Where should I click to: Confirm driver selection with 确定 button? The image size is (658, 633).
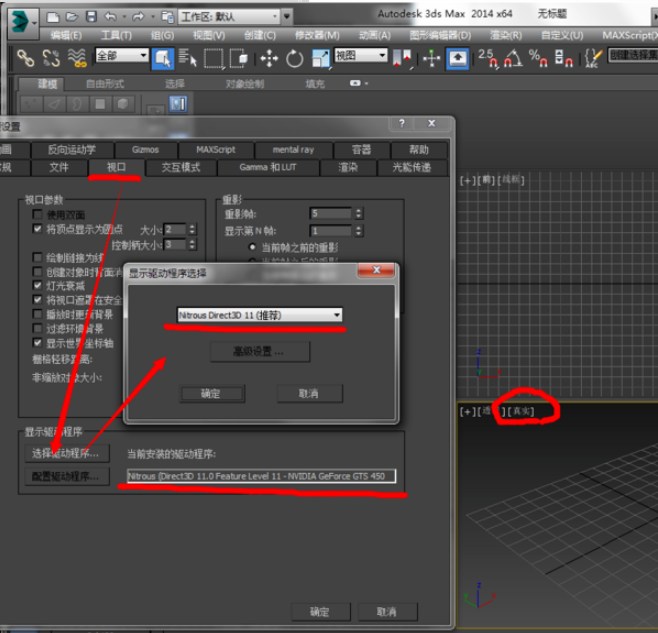point(212,394)
